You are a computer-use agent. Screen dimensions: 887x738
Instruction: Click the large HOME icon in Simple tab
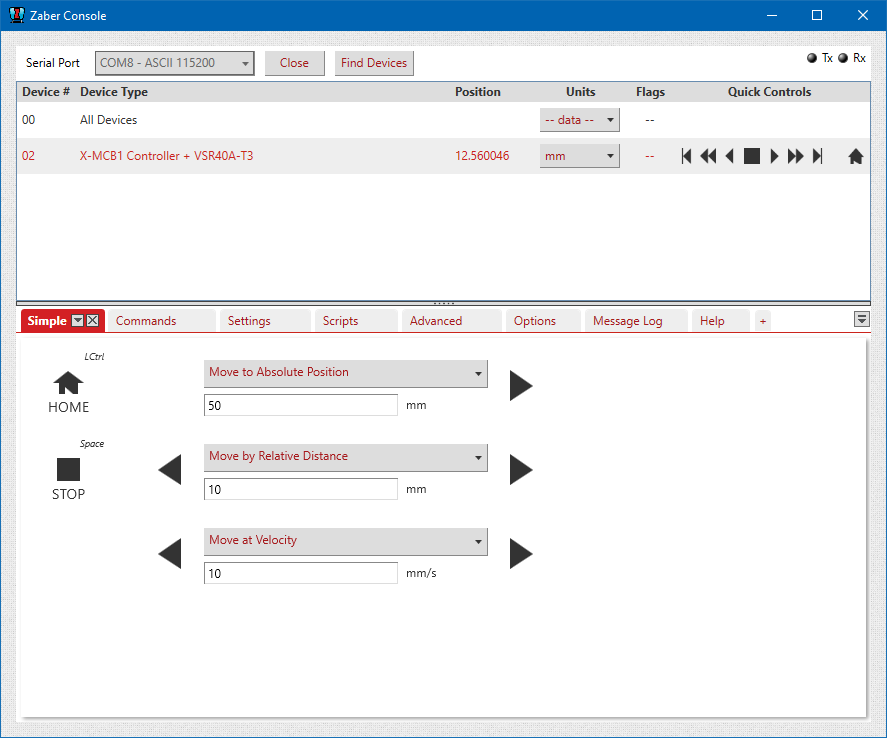68,383
